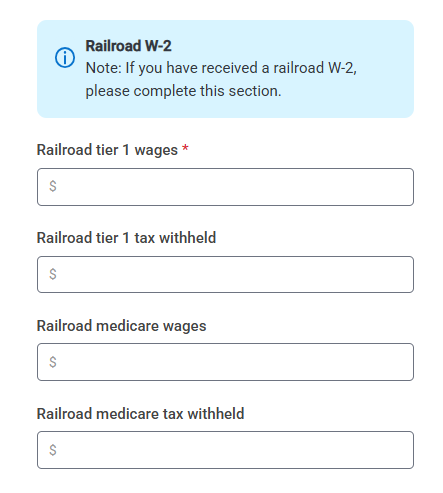Click the red required asterisk
Viewport: 443px width, 493px height.
(x=185, y=148)
